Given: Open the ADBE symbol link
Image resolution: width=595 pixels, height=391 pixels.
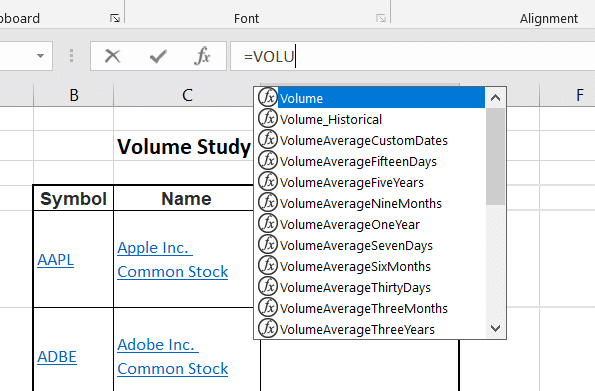Looking at the screenshot, I should [x=57, y=357].
